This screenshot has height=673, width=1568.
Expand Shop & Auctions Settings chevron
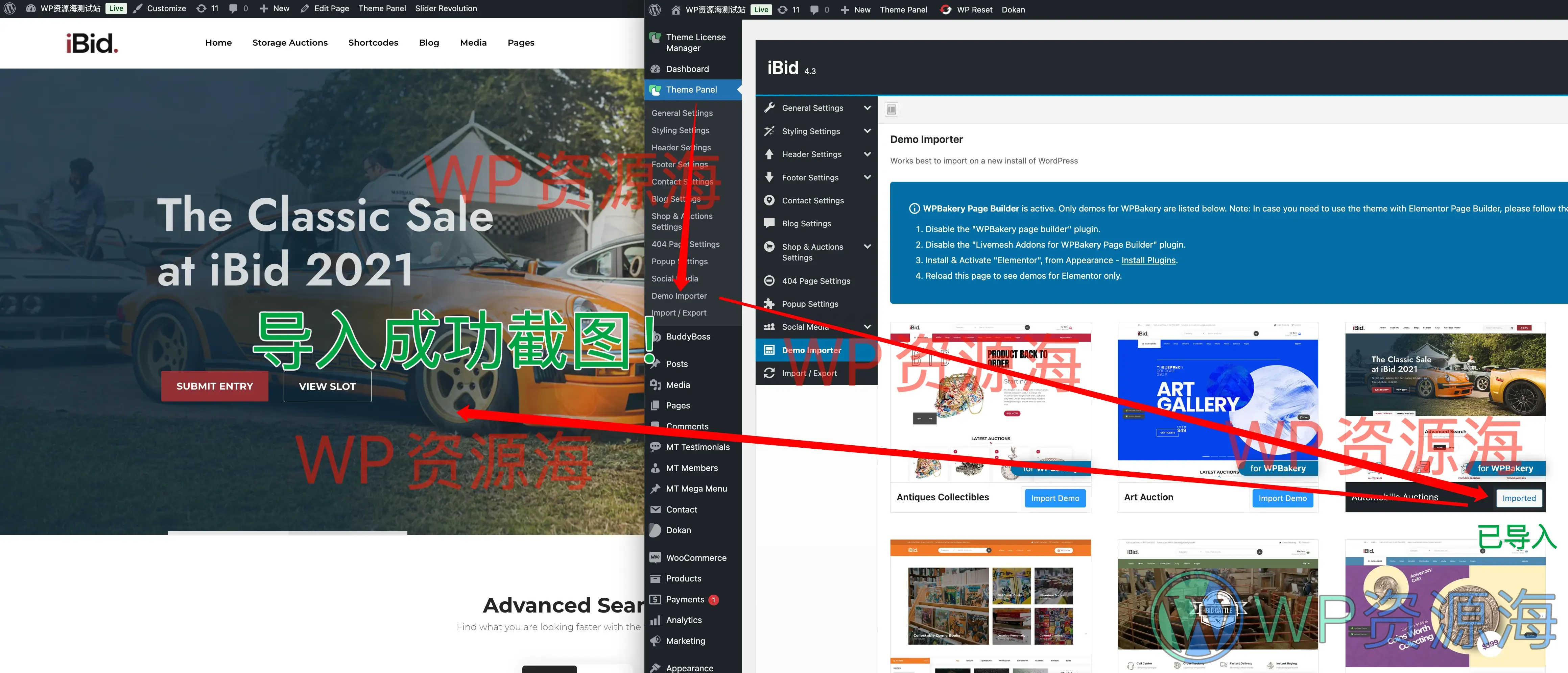coord(868,246)
